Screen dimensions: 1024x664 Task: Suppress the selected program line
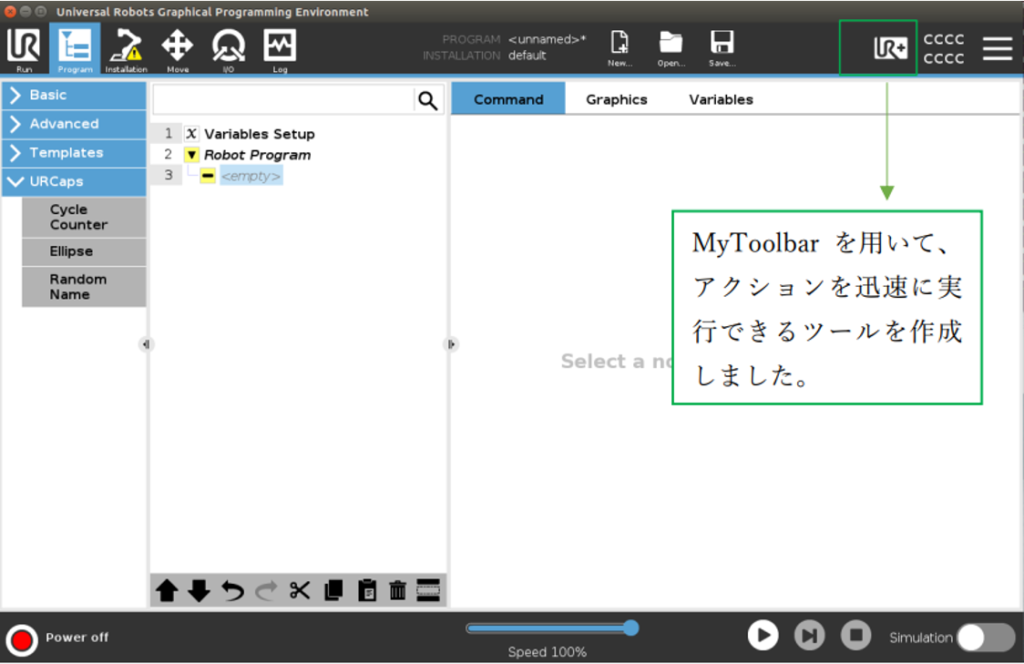click(428, 590)
